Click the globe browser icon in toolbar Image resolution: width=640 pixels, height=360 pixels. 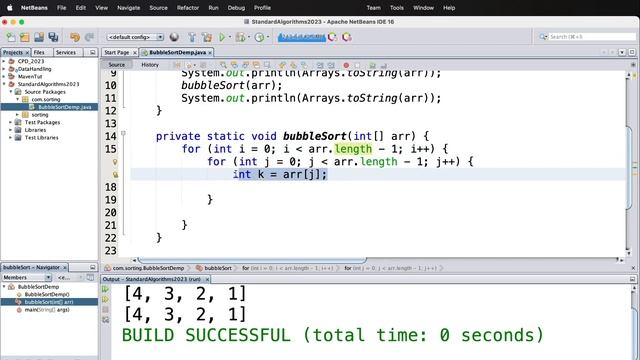pos(174,37)
